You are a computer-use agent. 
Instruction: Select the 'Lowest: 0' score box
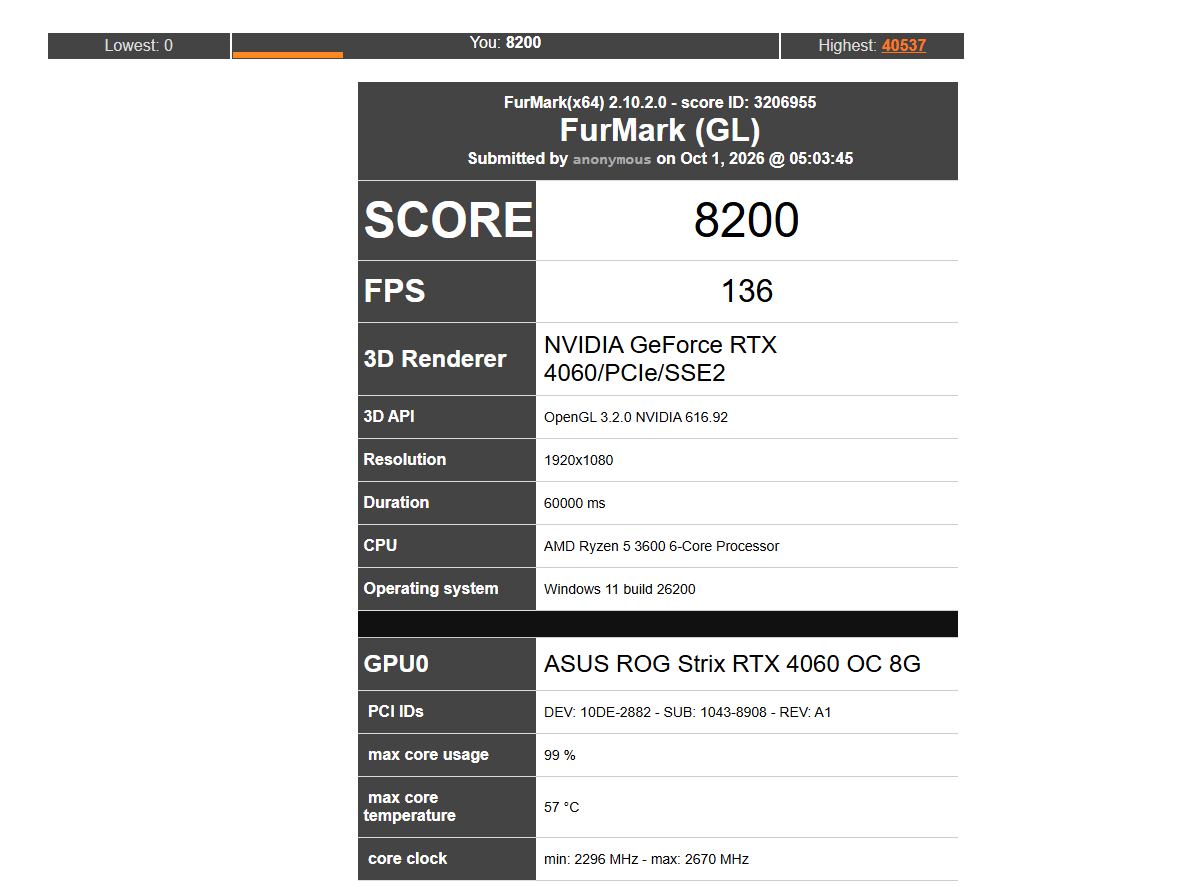point(138,46)
